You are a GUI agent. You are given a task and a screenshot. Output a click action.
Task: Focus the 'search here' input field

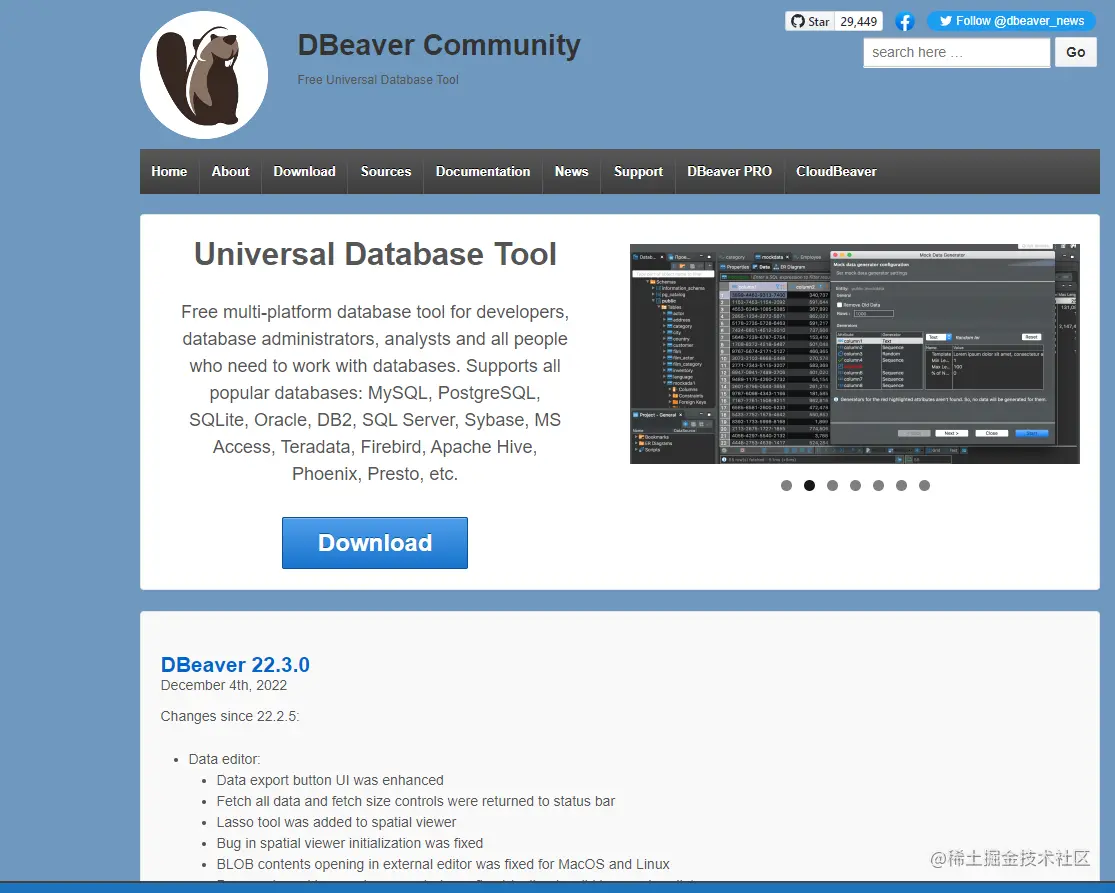point(956,53)
